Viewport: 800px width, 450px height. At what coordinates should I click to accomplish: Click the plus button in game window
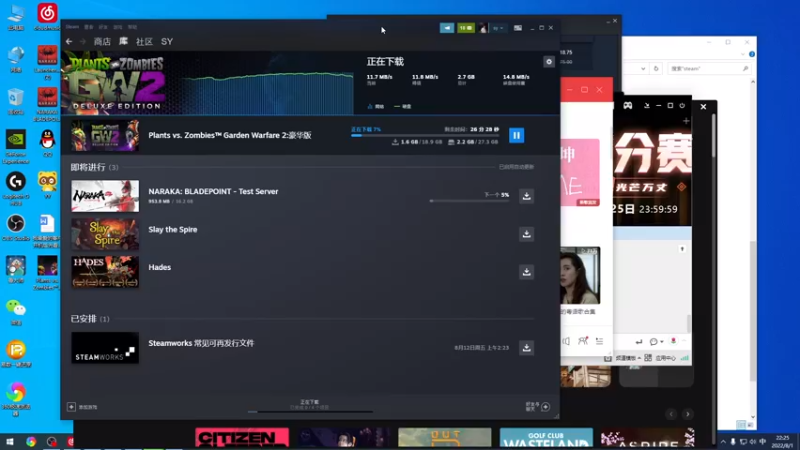click(686, 121)
